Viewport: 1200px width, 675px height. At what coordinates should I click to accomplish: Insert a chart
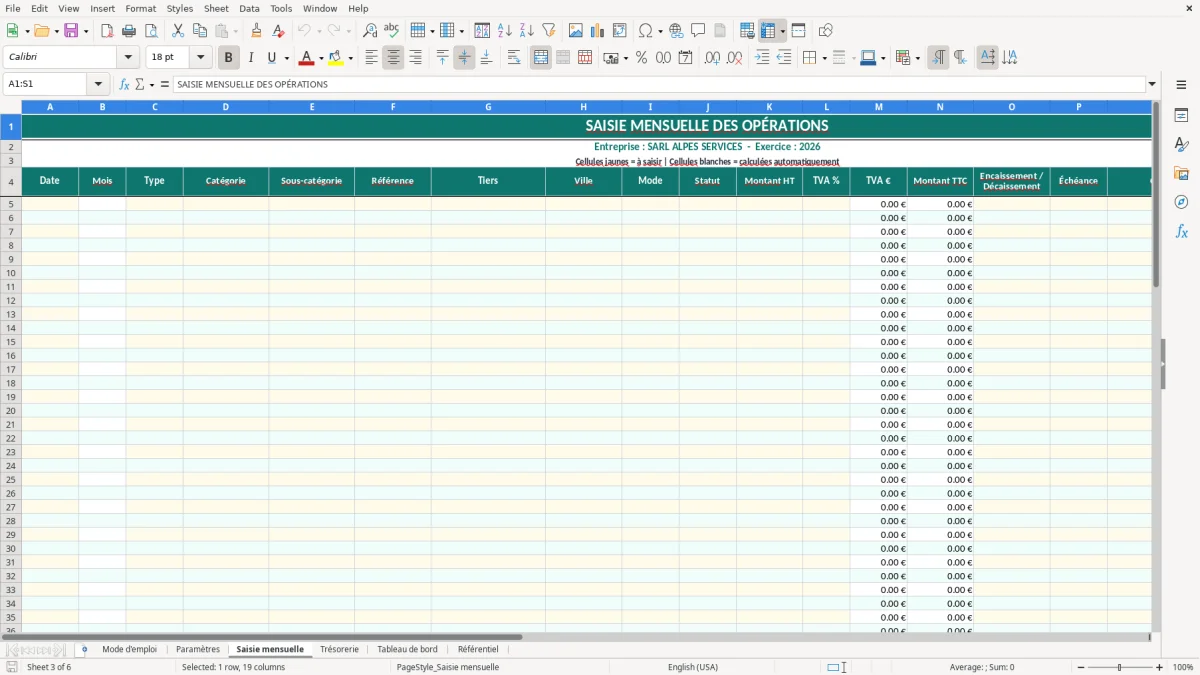coord(598,31)
